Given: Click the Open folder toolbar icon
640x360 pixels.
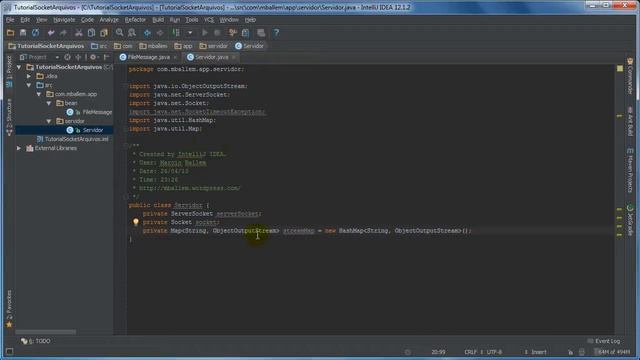Looking at the screenshot, I should pos(10,33).
